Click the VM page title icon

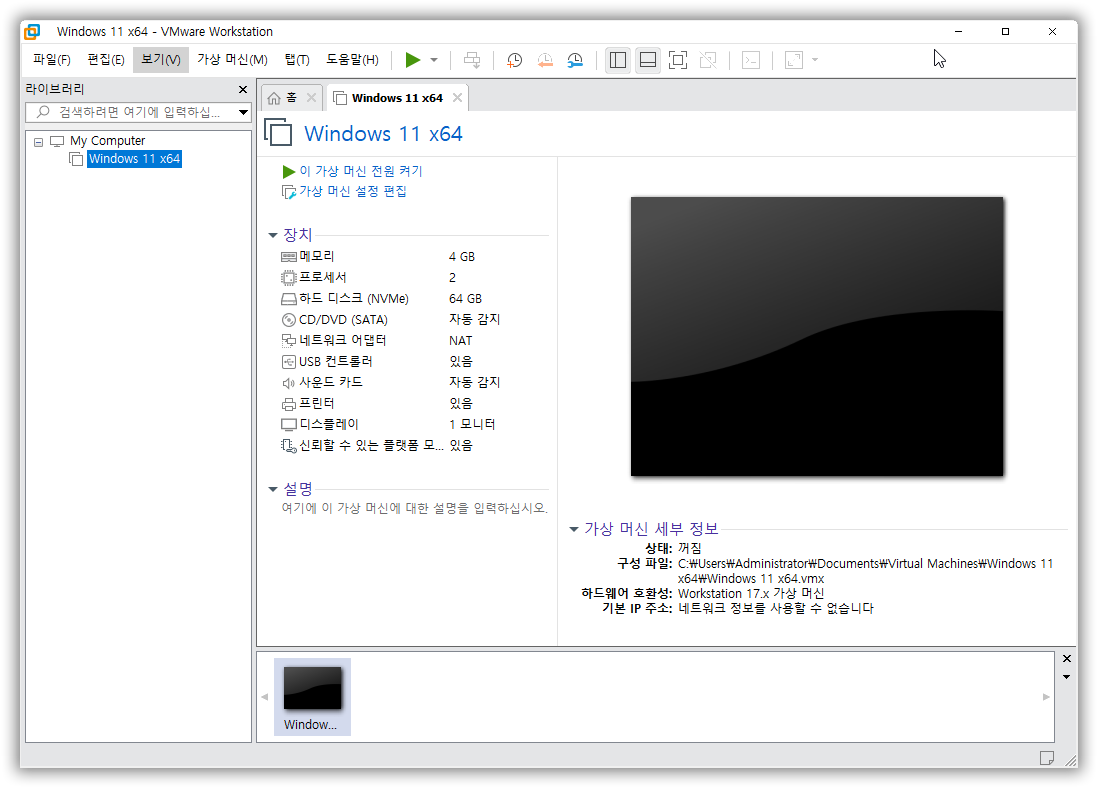pos(278,132)
